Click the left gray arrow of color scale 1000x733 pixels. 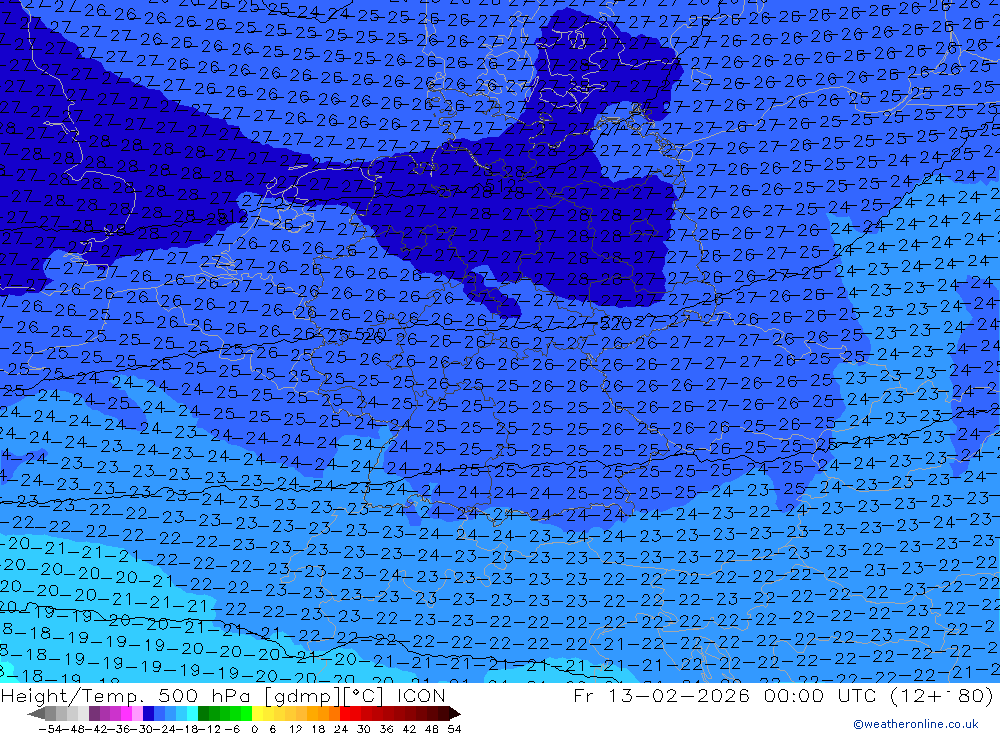(x=36, y=714)
